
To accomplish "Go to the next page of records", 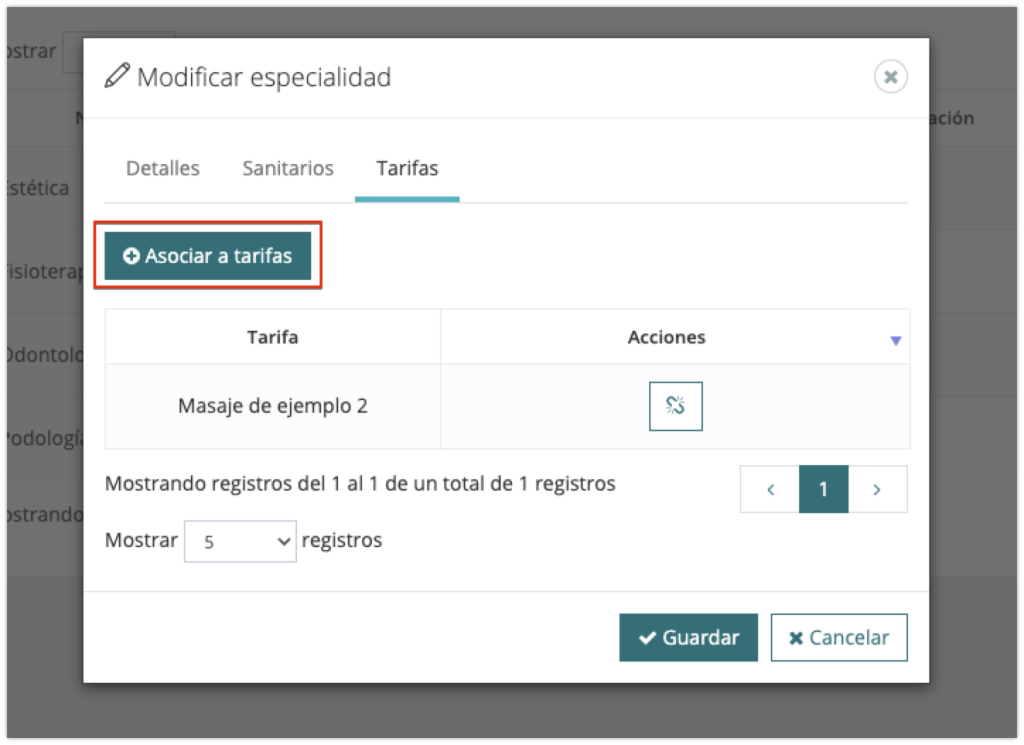I will point(877,489).
